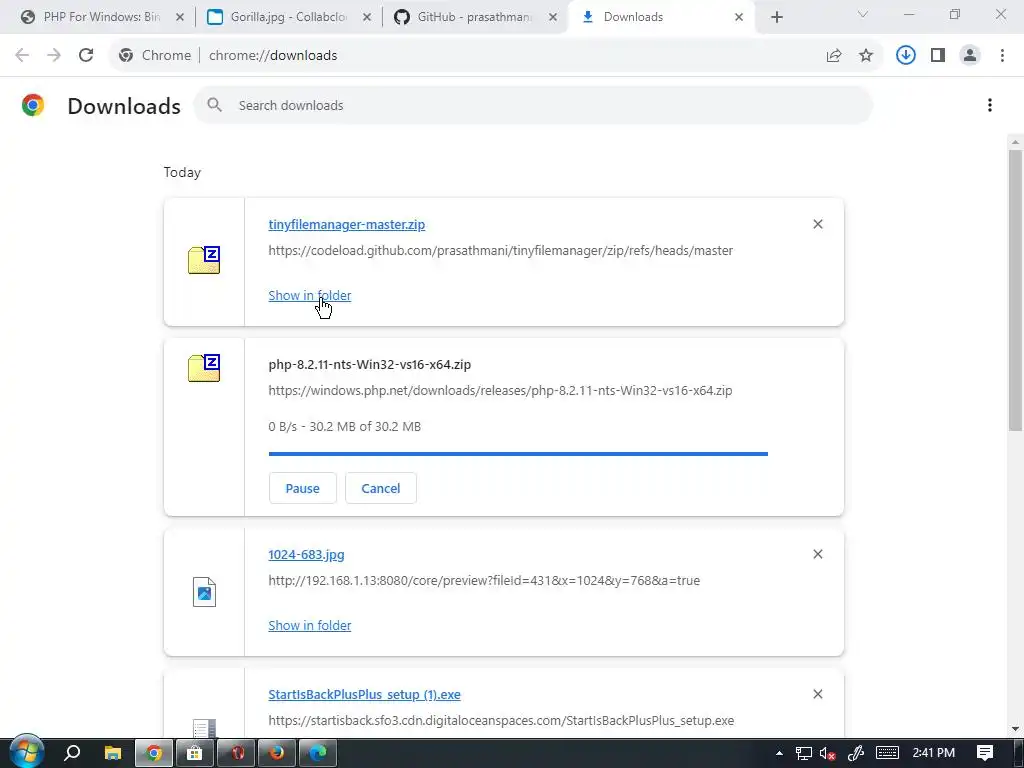This screenshot has width=1024, height=768.
Task: Click the Chrome taskbar icon
Action: 153,753
